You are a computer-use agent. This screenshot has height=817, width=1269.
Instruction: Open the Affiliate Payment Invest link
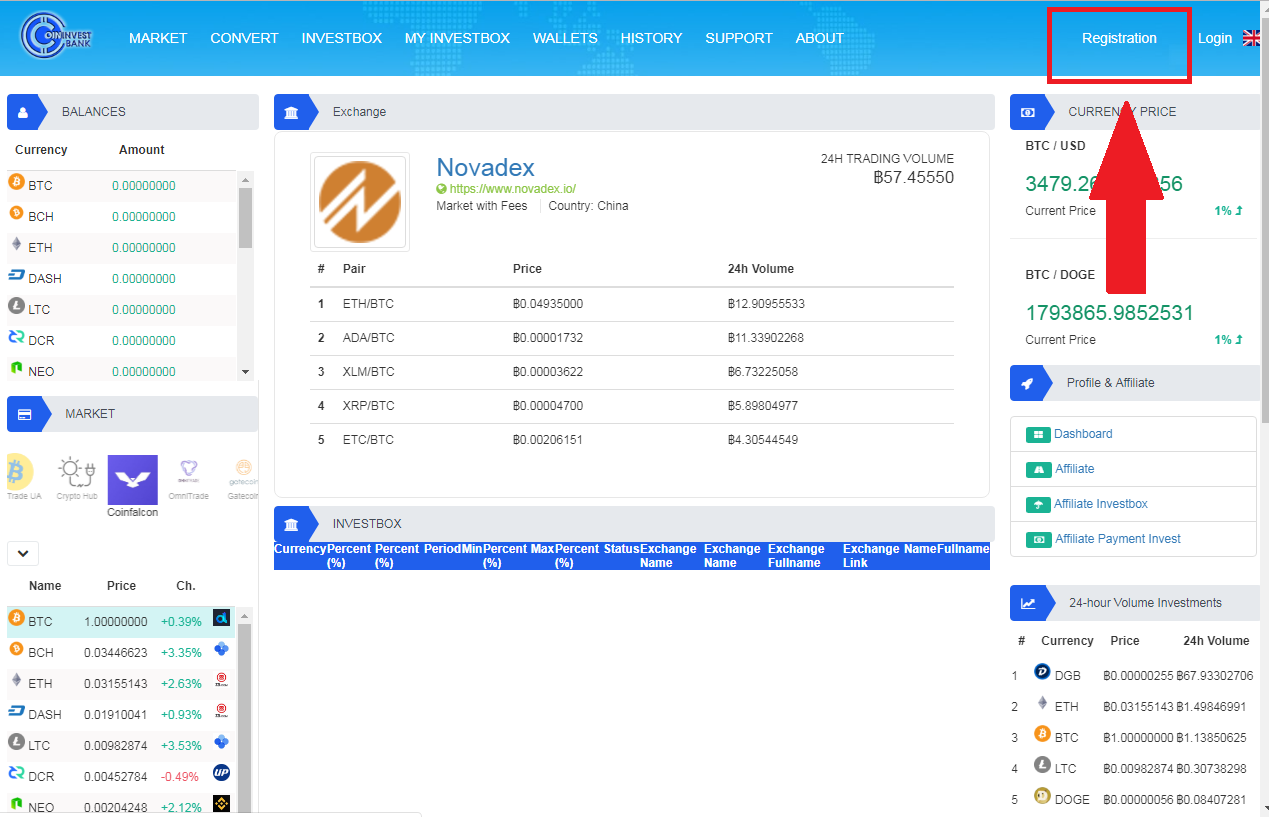pyautogui.click(x=1118, y=539)
